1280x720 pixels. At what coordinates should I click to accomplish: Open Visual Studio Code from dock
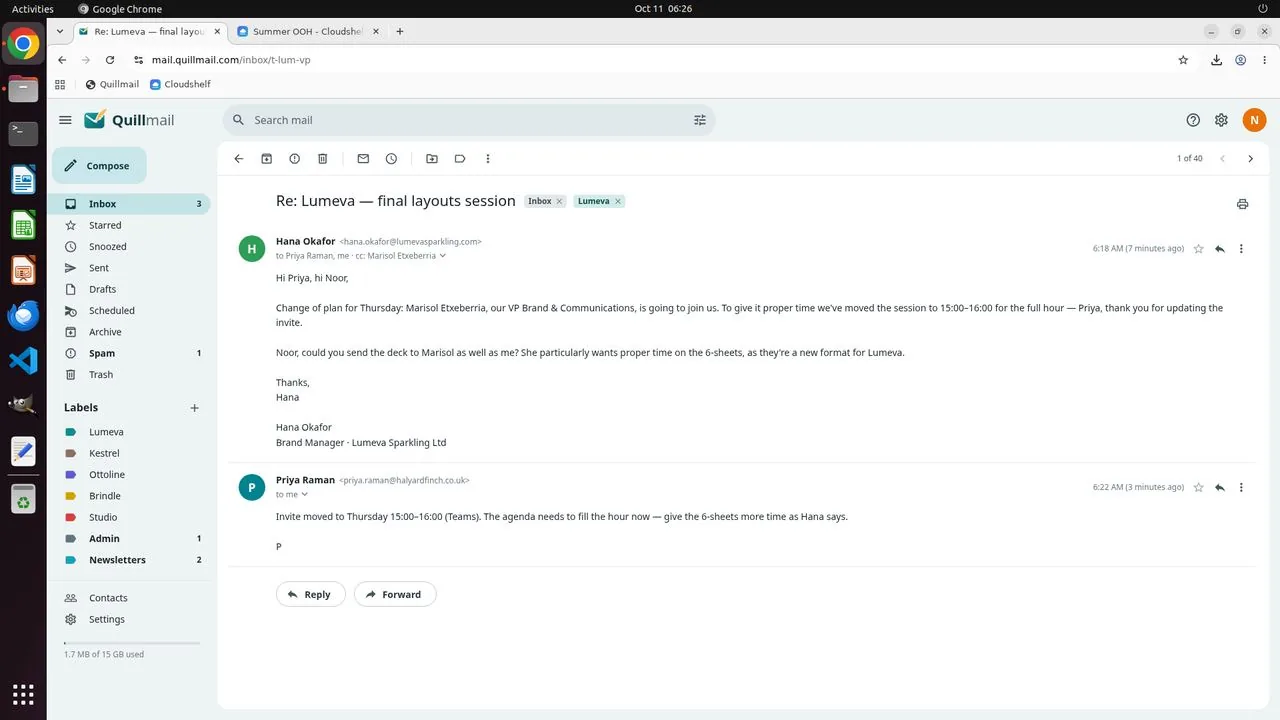point(23,360)
